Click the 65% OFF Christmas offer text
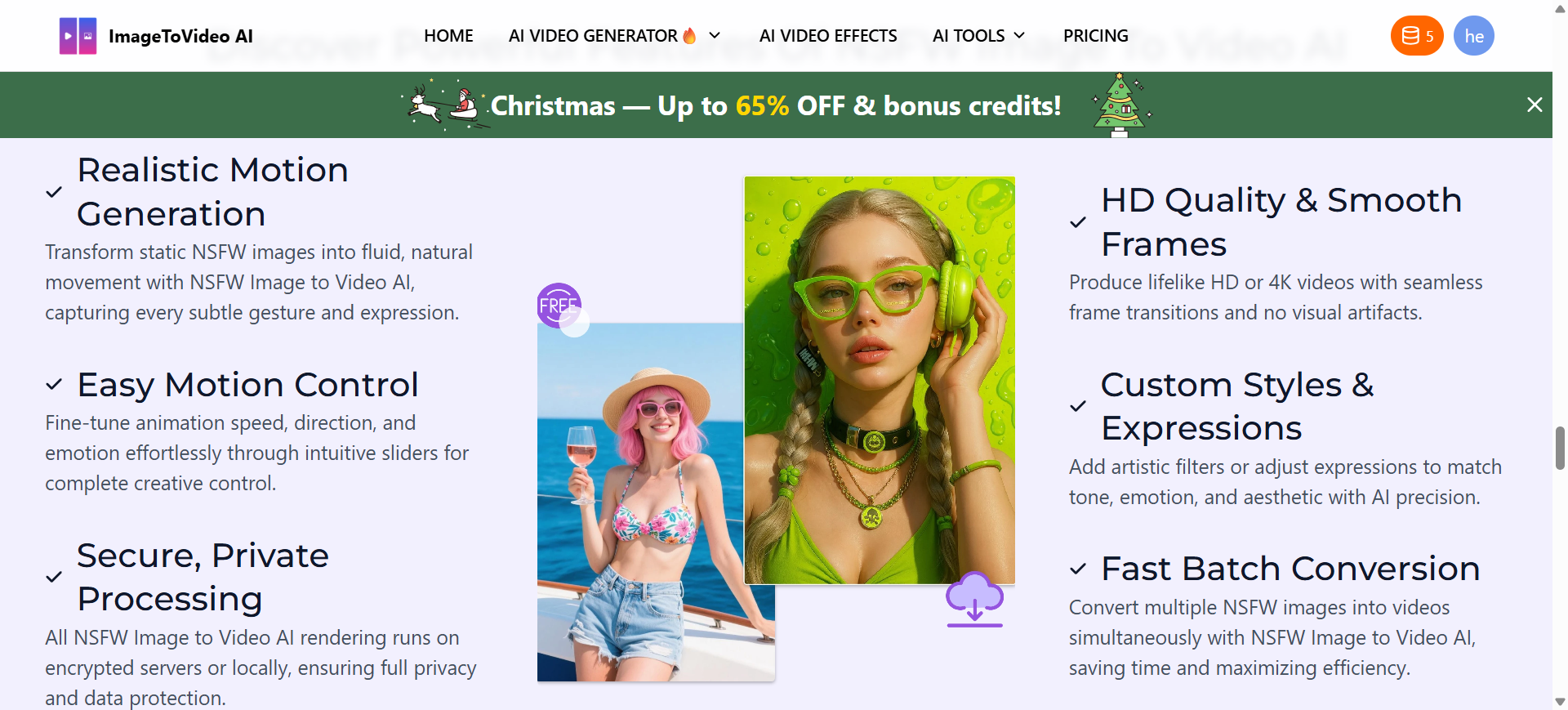Image resolution: width=1568 pixels, height=710 pixels. 762,105
